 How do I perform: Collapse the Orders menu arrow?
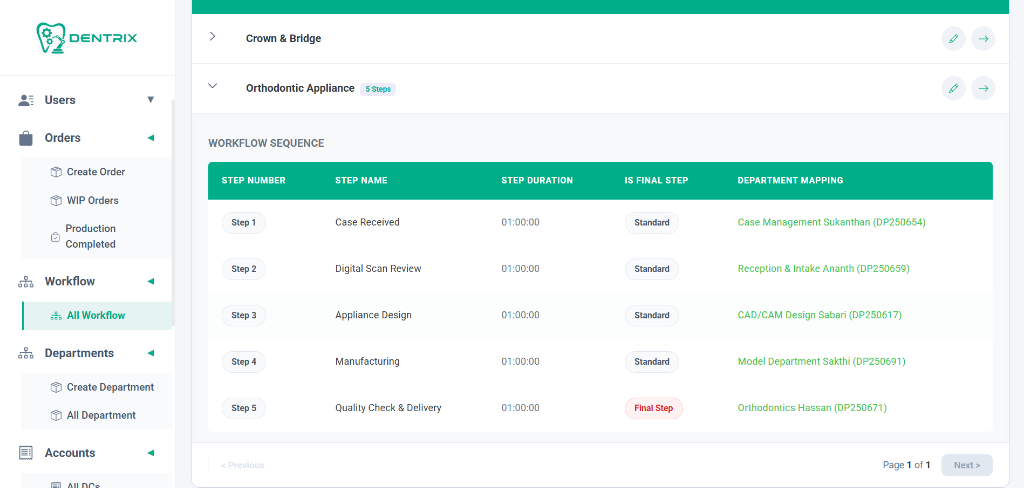151,138
